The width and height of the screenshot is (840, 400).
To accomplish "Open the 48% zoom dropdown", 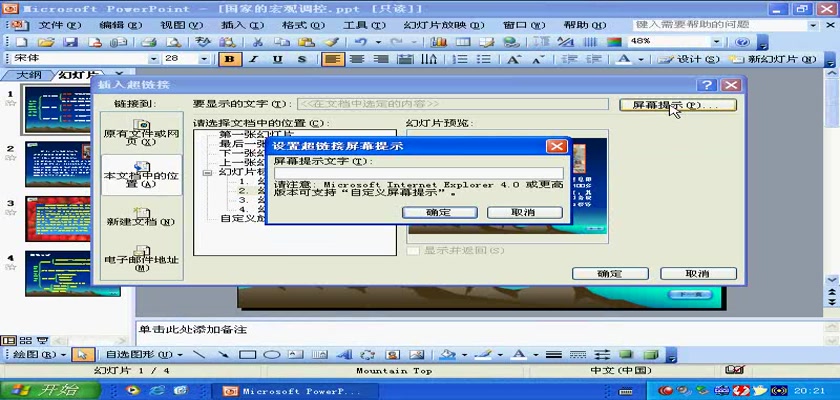I will pos(717,42).
